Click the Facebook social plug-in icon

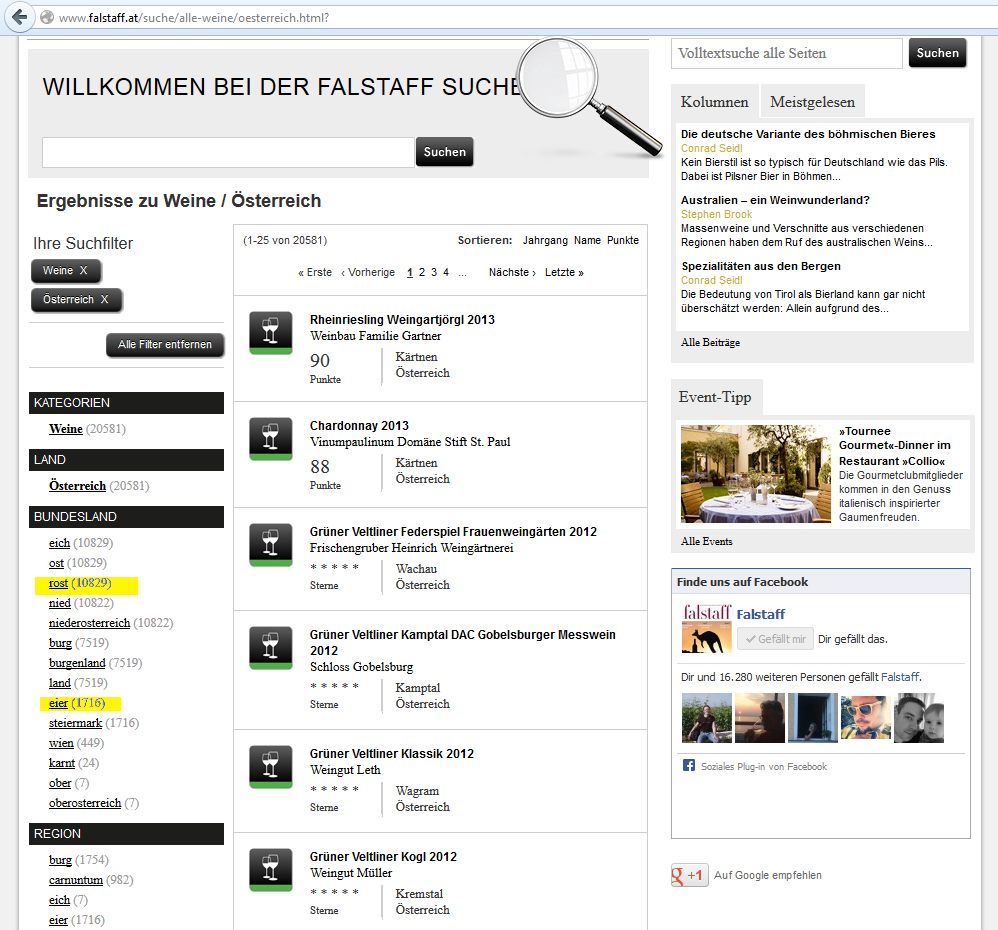689,765
